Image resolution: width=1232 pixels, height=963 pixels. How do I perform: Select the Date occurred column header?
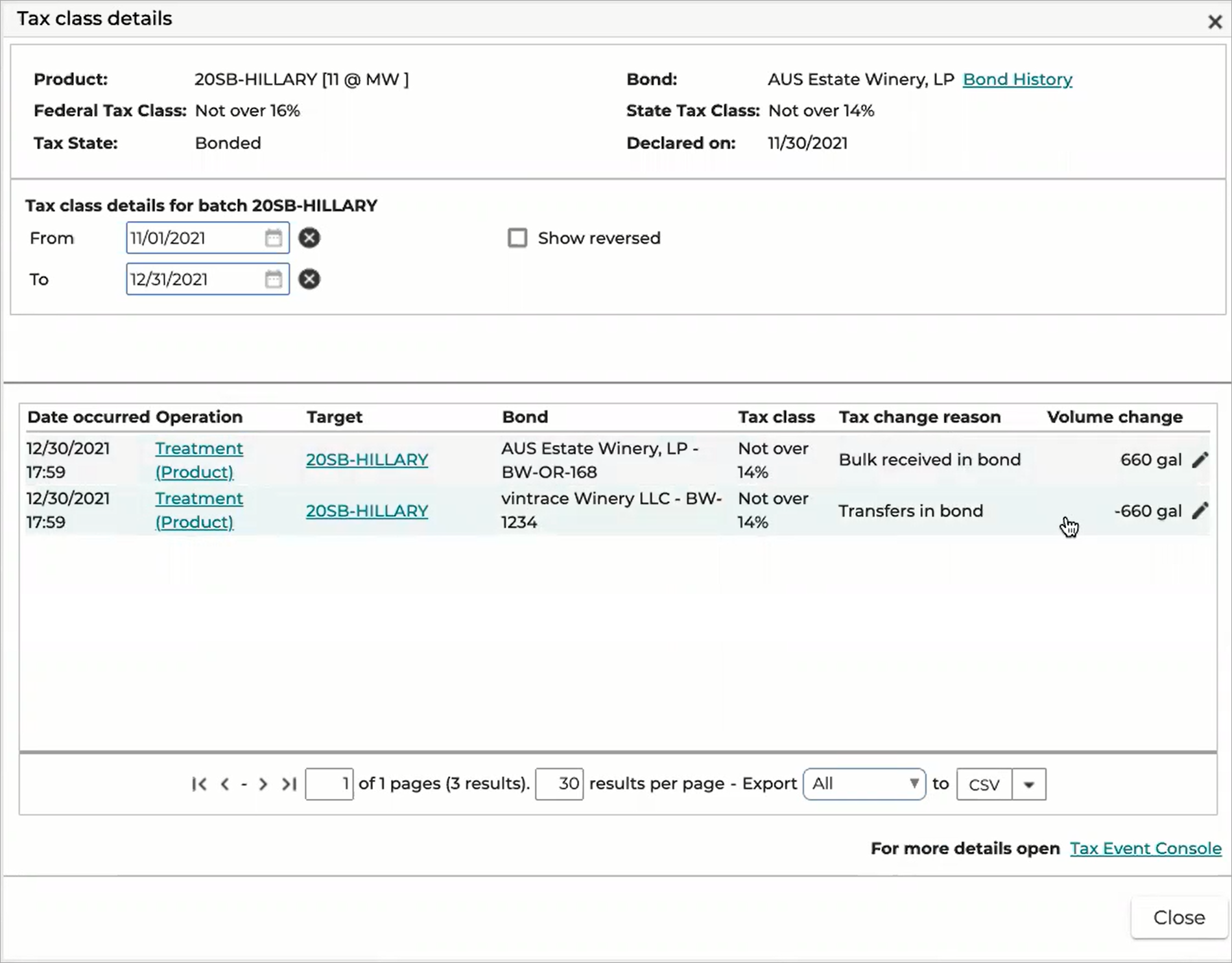click(88, 417)
